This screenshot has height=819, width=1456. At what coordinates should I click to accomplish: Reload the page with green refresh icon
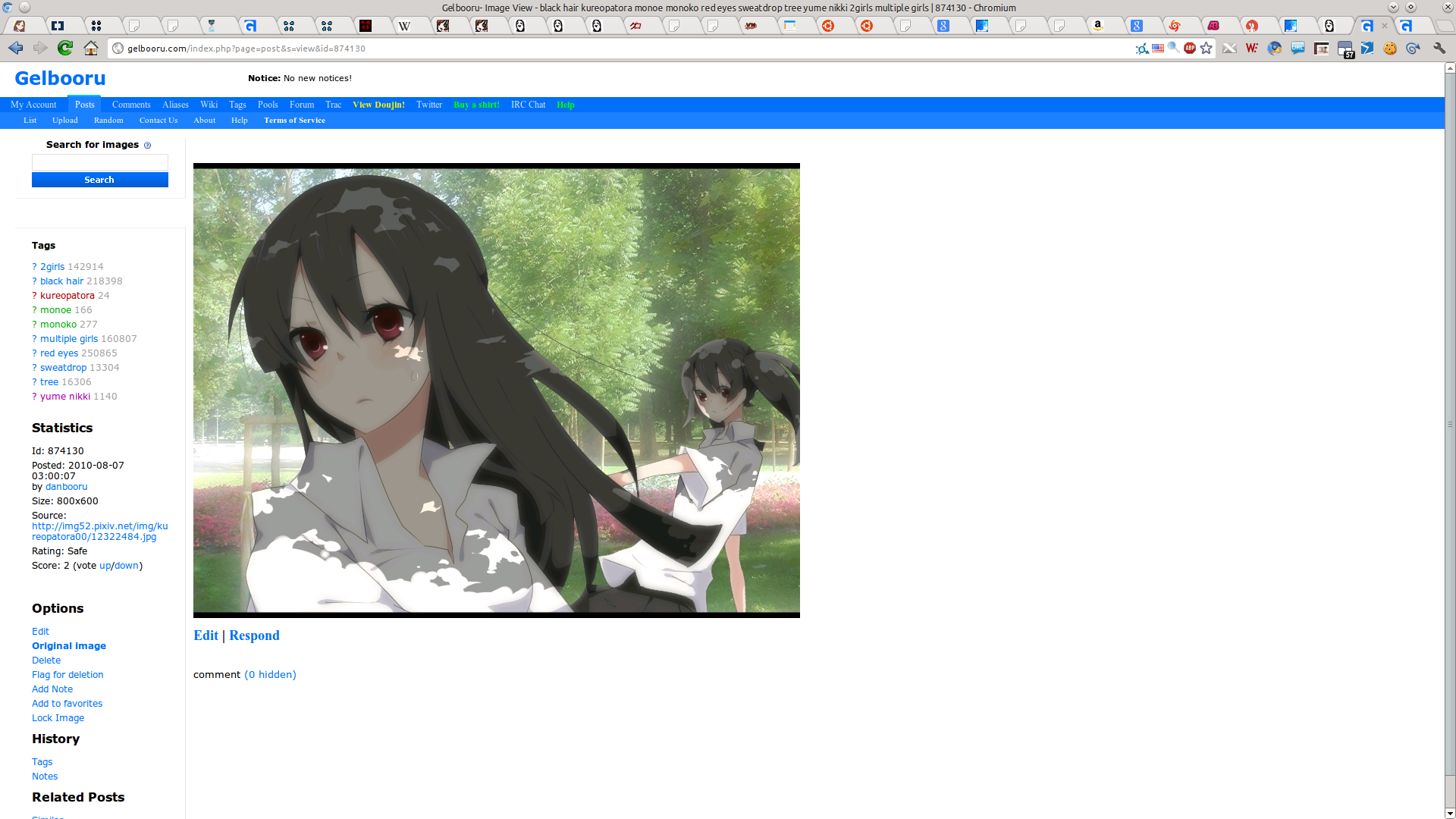pos(65,48)
